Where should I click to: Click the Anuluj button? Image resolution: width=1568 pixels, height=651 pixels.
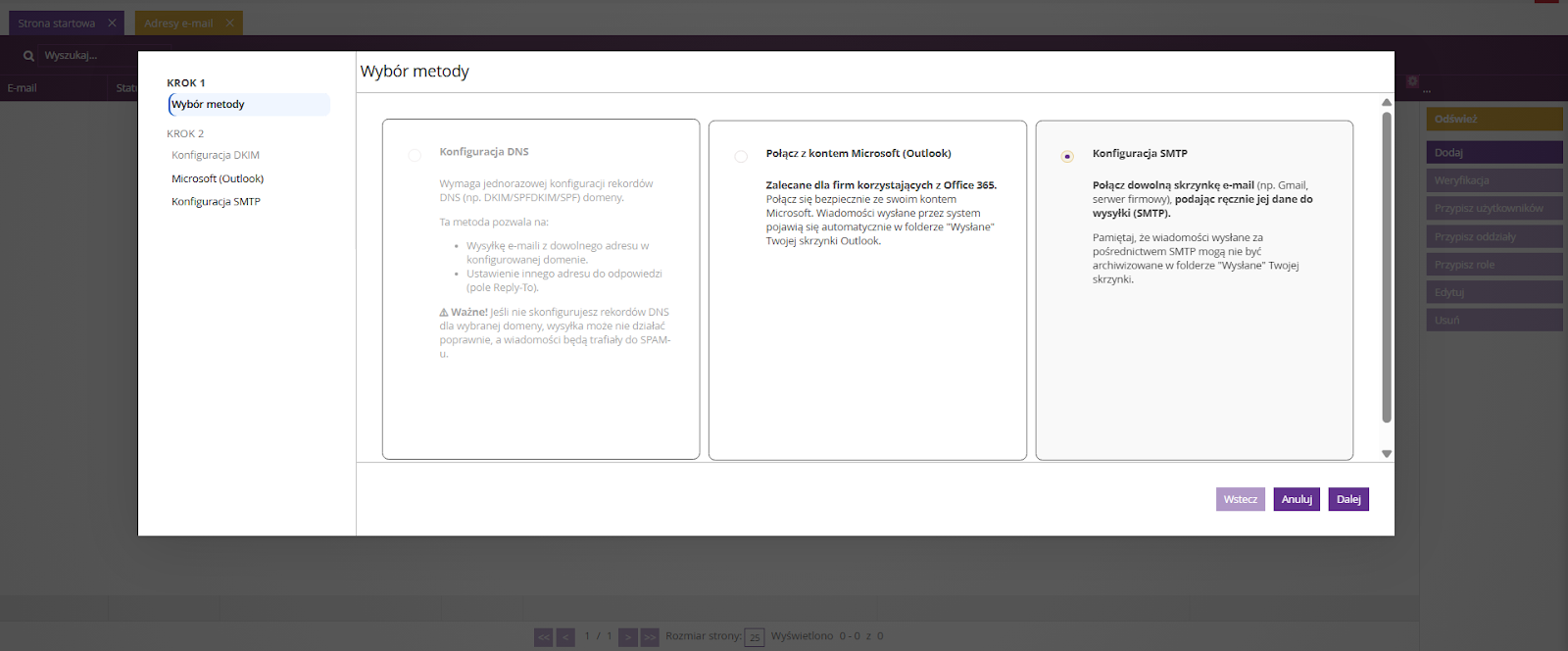[x=1297, y=499]
